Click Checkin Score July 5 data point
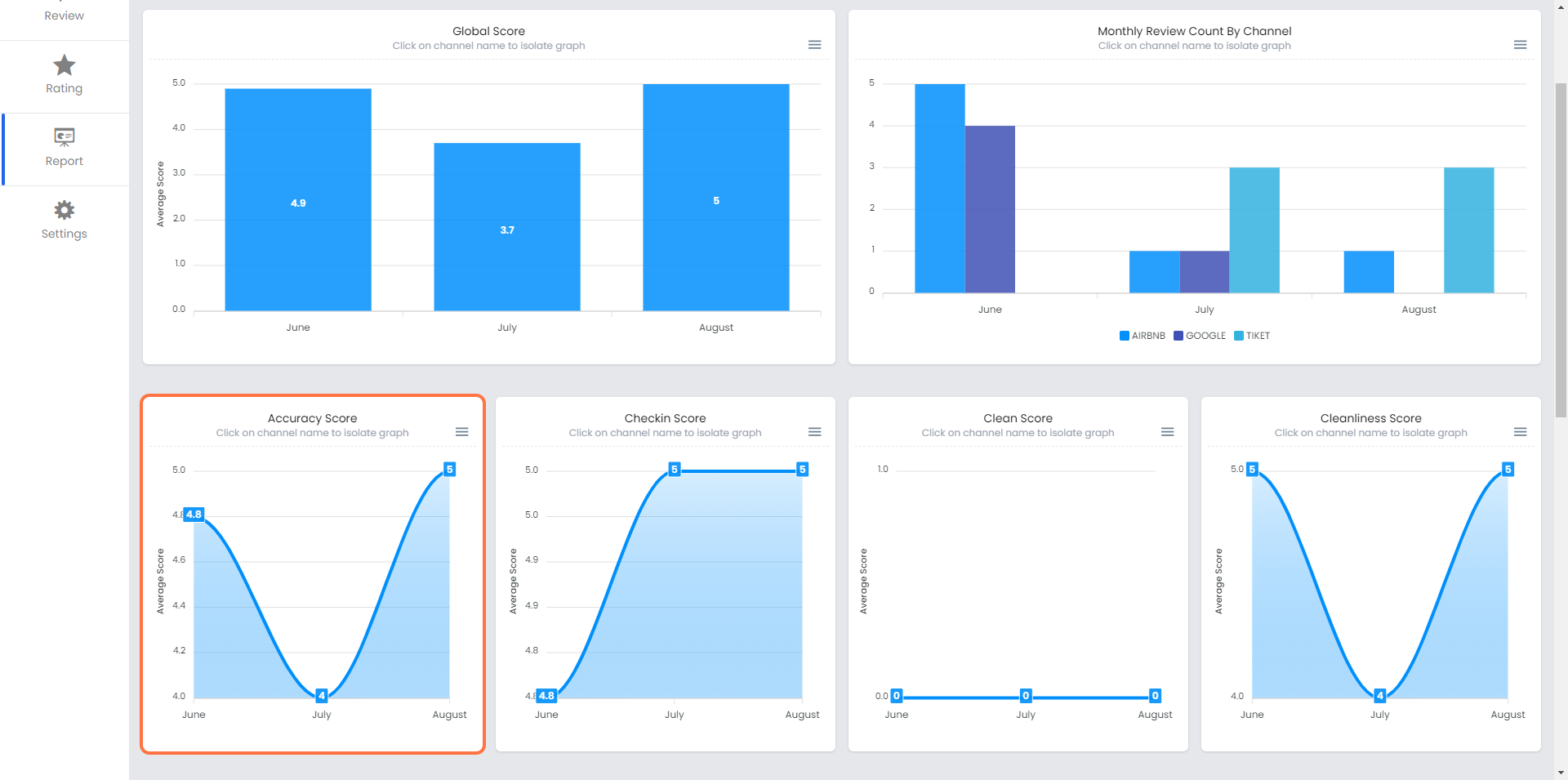 point(675,470)
